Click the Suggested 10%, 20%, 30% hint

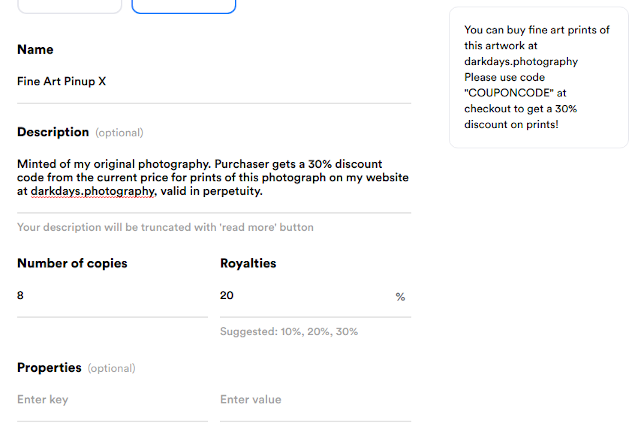coord(289,331)
